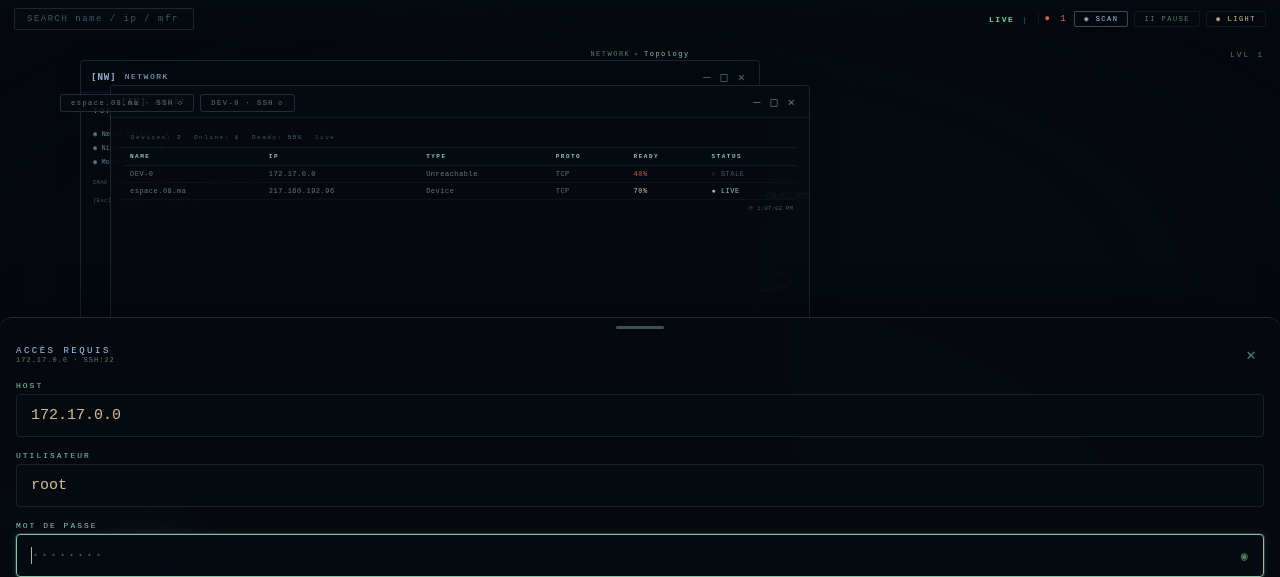Maximize the NETWORK window
Screen dimensions: 1280x577
(x=724, y=77)
